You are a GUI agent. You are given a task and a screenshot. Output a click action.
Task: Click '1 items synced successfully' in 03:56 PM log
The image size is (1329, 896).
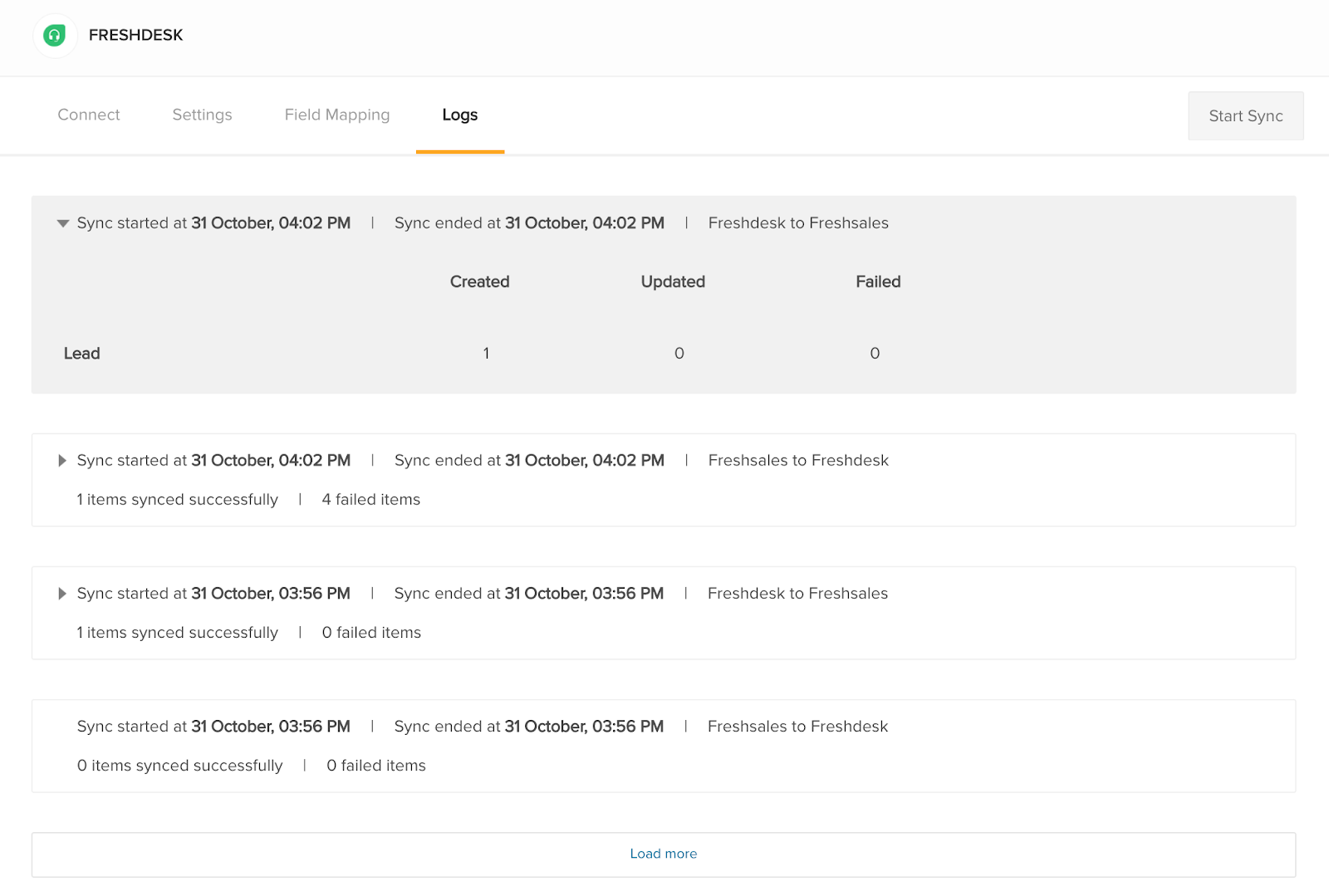coord(178,633)
